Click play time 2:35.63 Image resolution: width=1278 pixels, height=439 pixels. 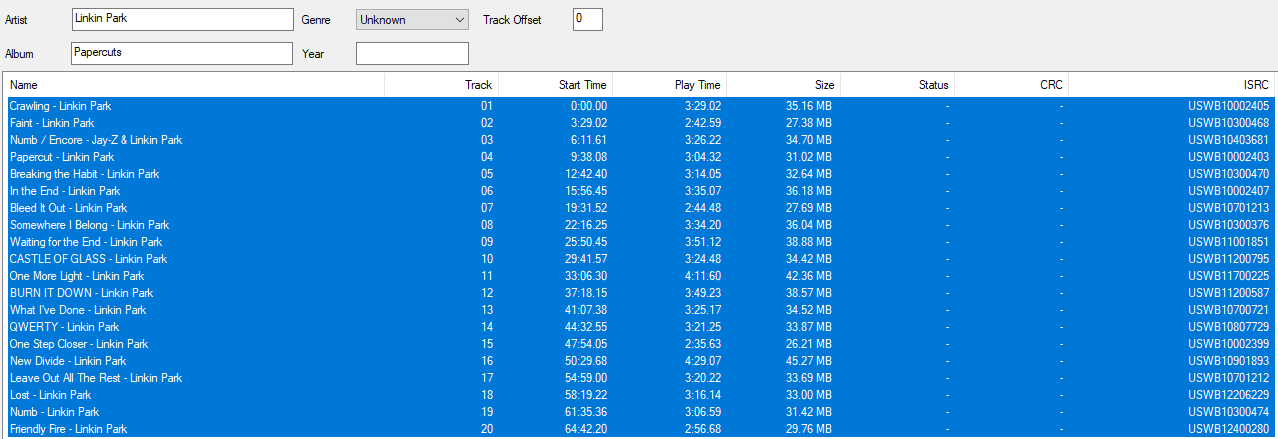[703, 344]
